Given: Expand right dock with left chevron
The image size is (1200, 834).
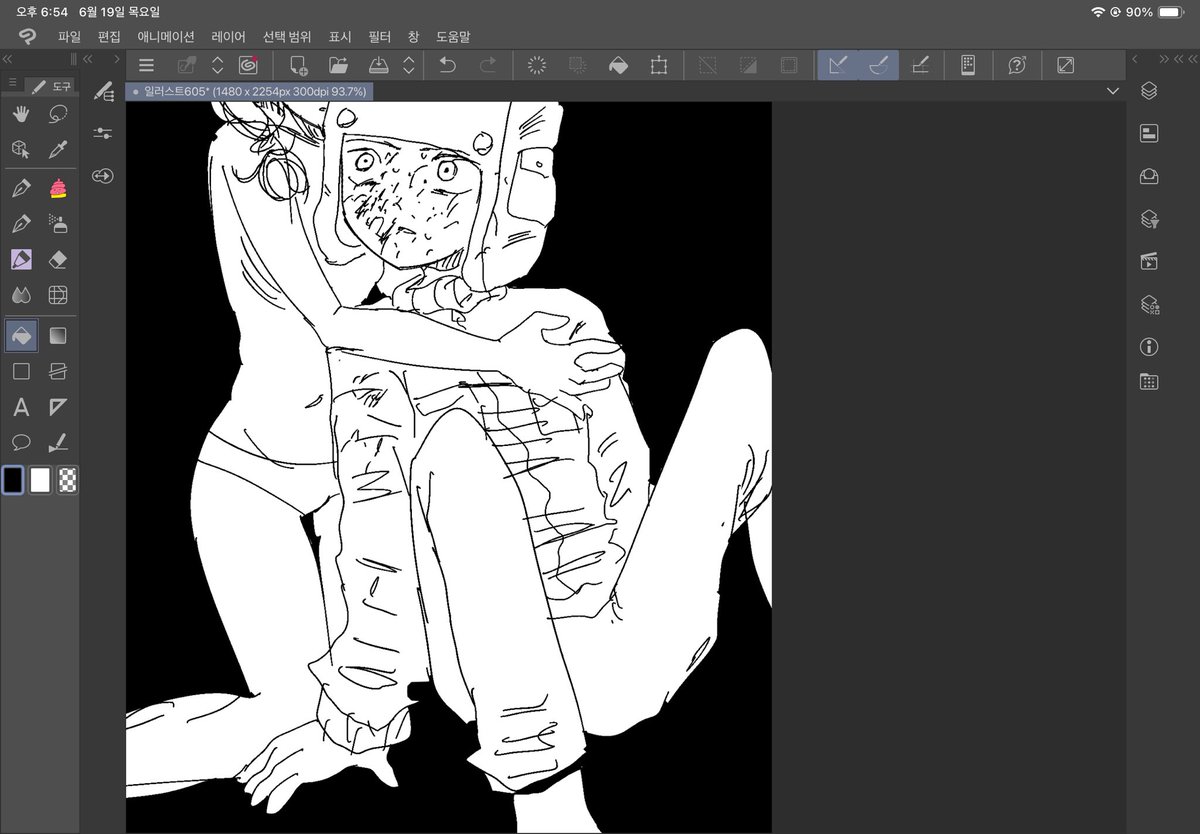Looking at the screenshot, I should [1135, 60].
